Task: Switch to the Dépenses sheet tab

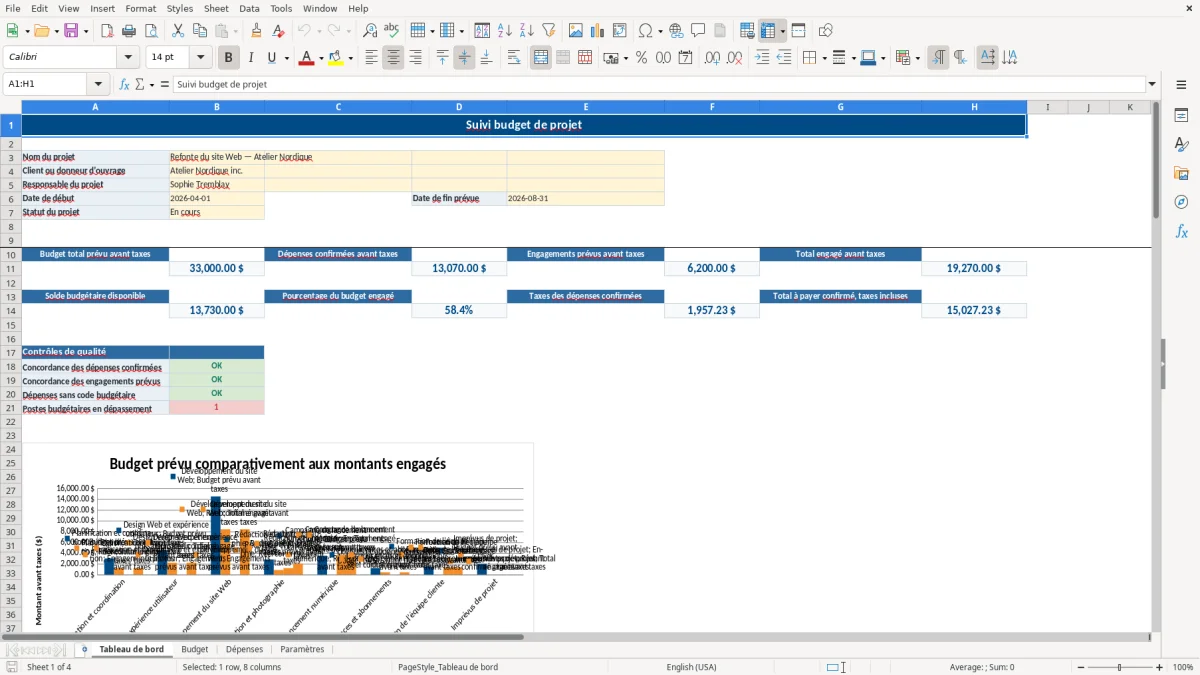Action: coord(244,649)
